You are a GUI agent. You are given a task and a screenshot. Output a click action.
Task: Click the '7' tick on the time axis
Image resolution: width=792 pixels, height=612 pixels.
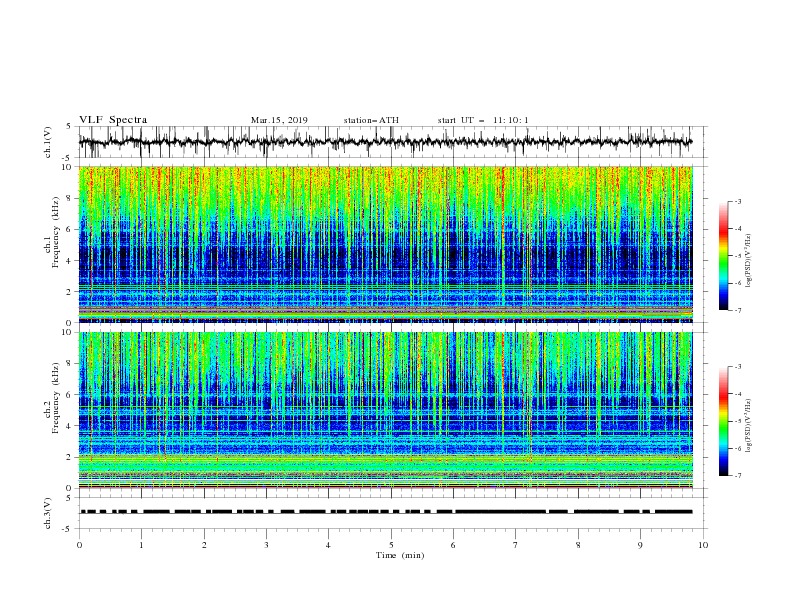coord(516,545)
